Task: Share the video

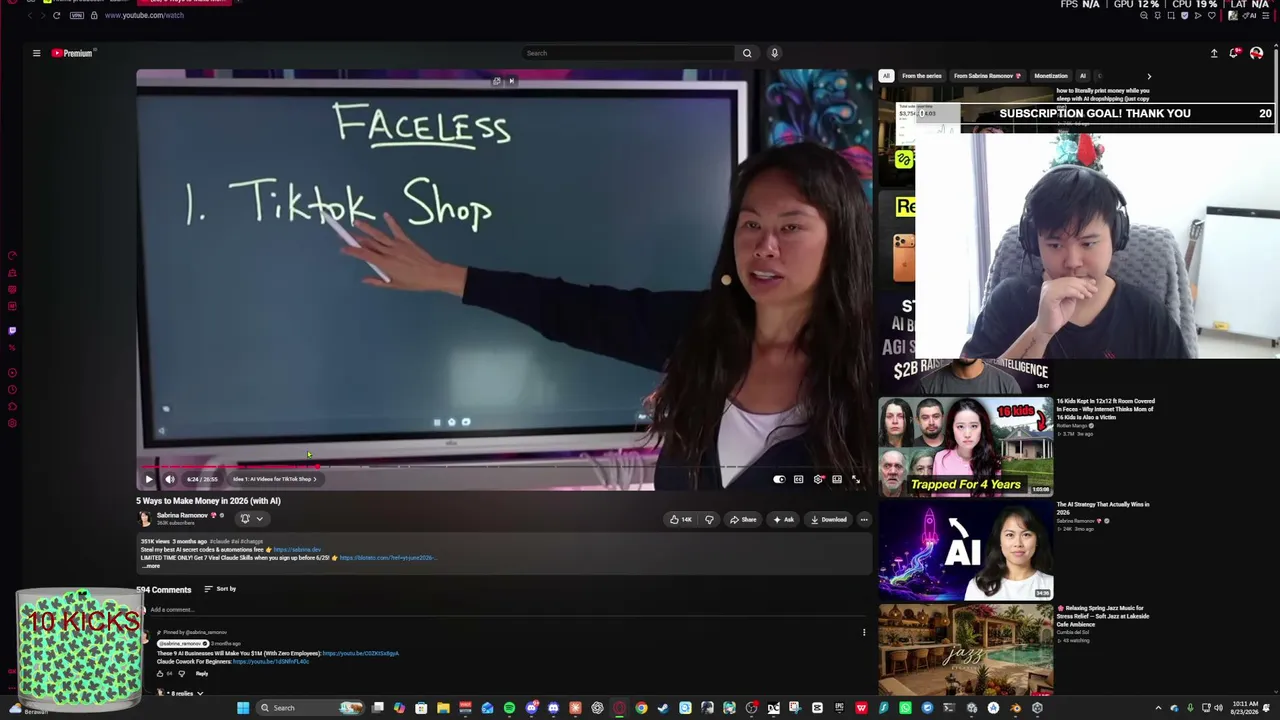Action: [x=743, y=520]
